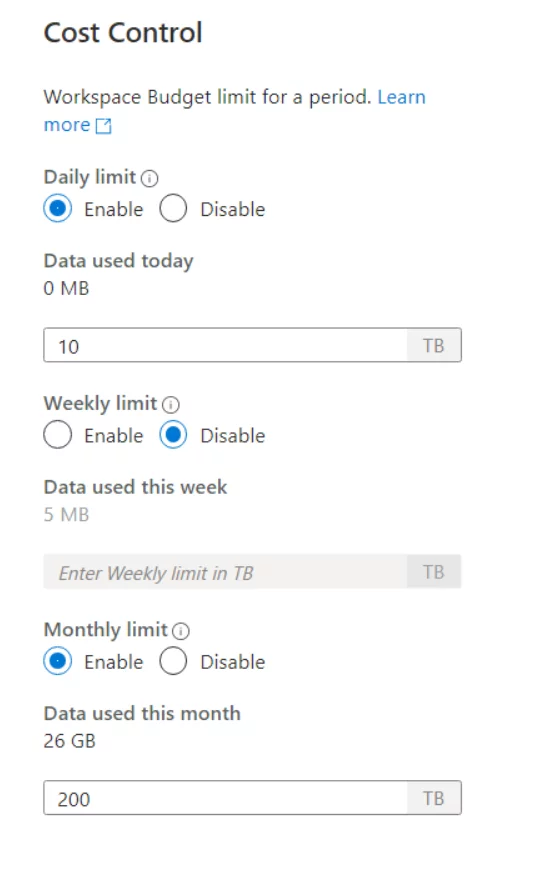Open the Monthly limit info icon
Viewport: 541px width, 889px height.
181,631
